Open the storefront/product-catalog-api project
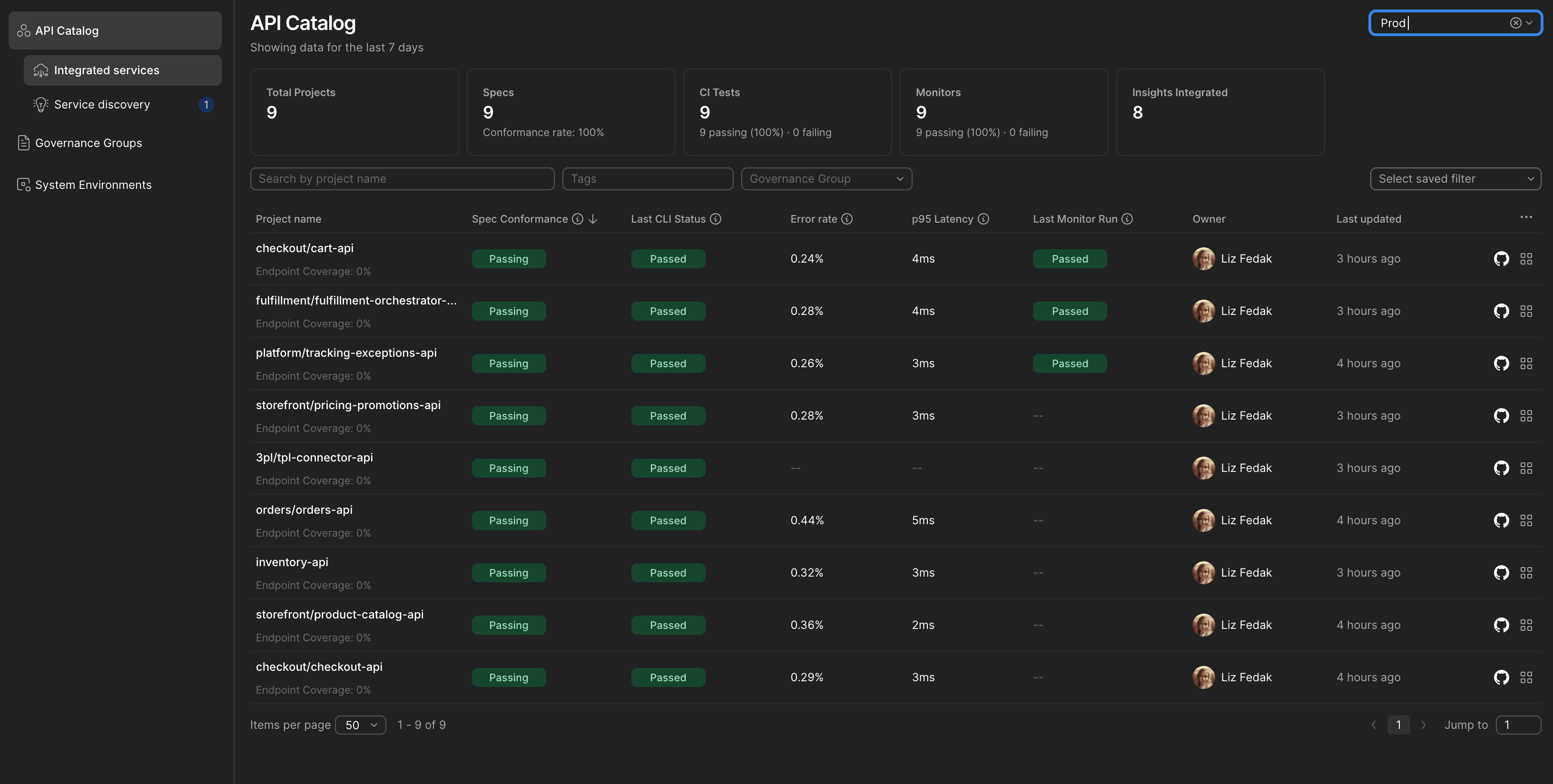Image resolution: width=1553 pixels, height=784 pixels. coord(339,614)
